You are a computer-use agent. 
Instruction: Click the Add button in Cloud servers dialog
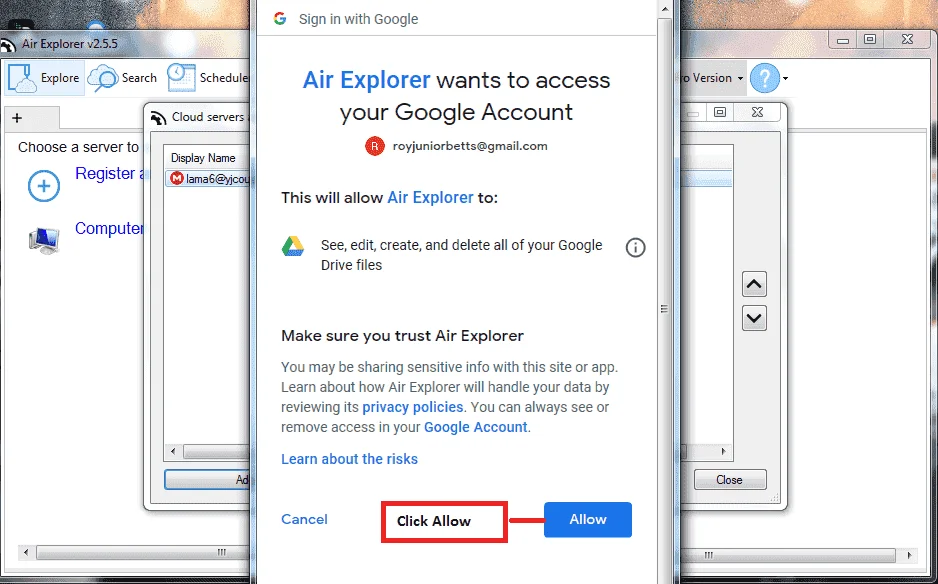207,479
